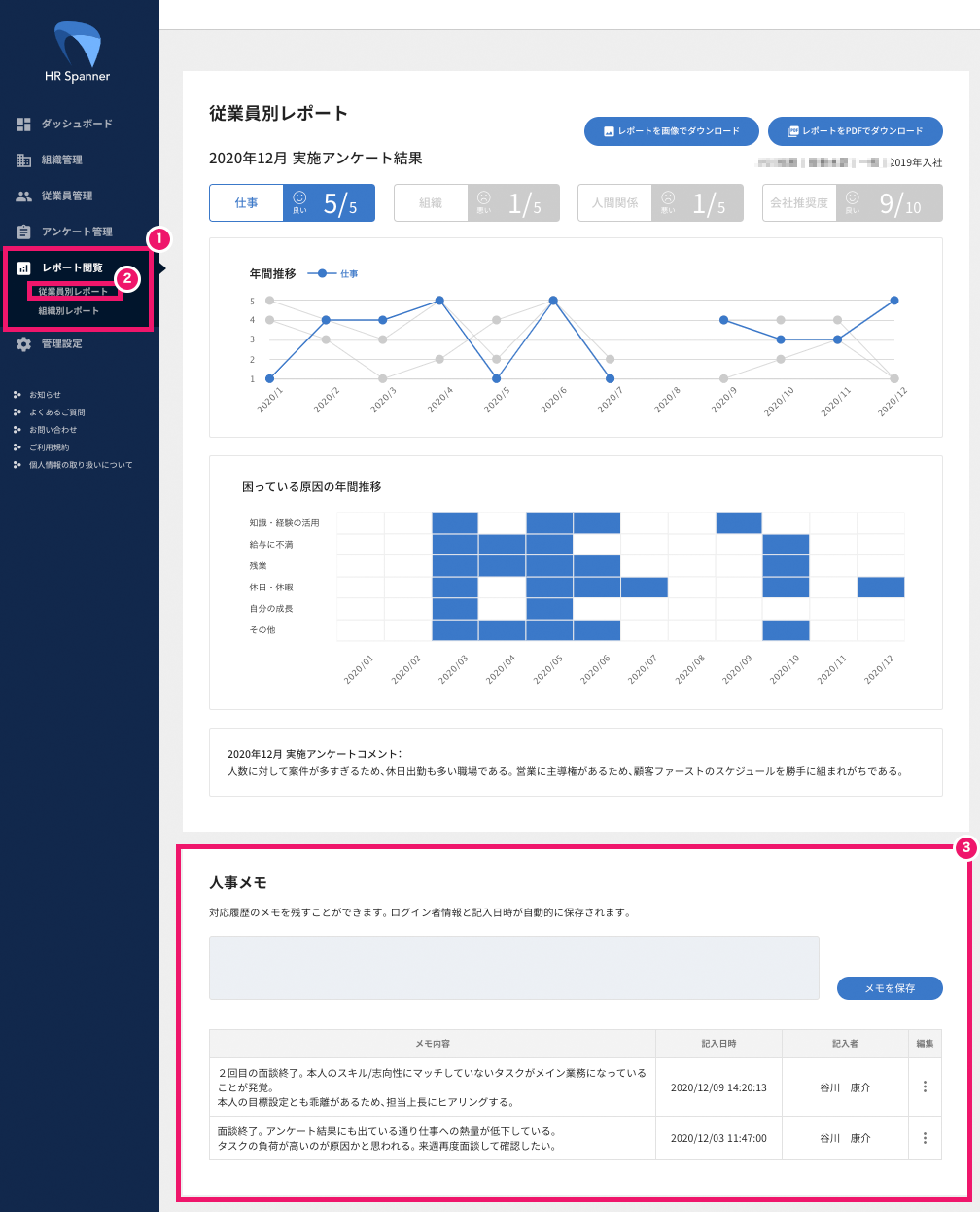Viewport: 980px width, 1212px height.
Task: Click the 組織管理 building icon
Action: coord(24,160)
